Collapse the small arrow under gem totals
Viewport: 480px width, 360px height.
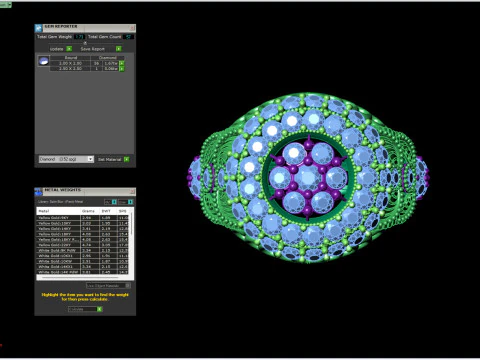[x=85, y=43]
